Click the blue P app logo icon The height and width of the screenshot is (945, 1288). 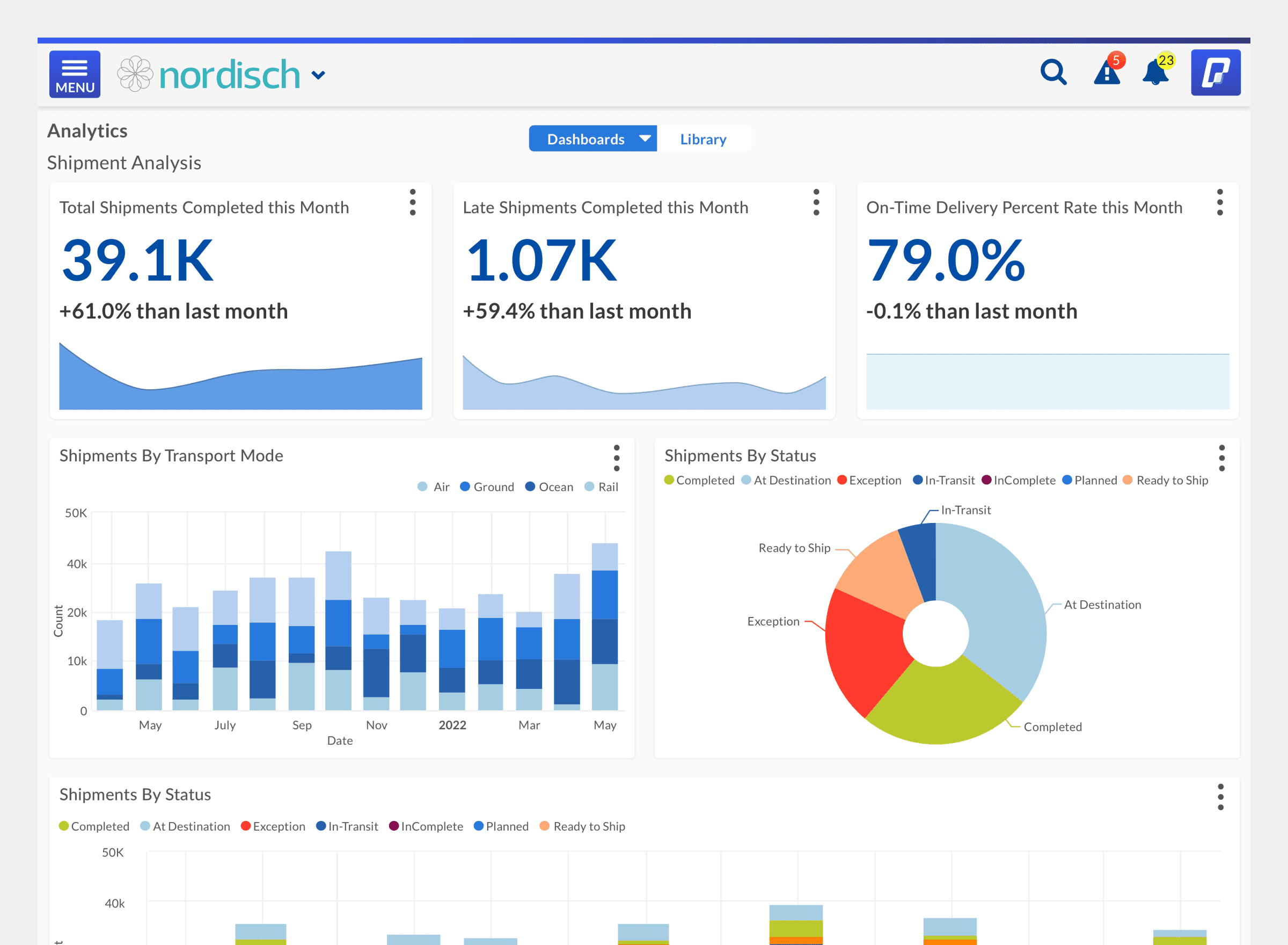click(x=1216, y=72)
